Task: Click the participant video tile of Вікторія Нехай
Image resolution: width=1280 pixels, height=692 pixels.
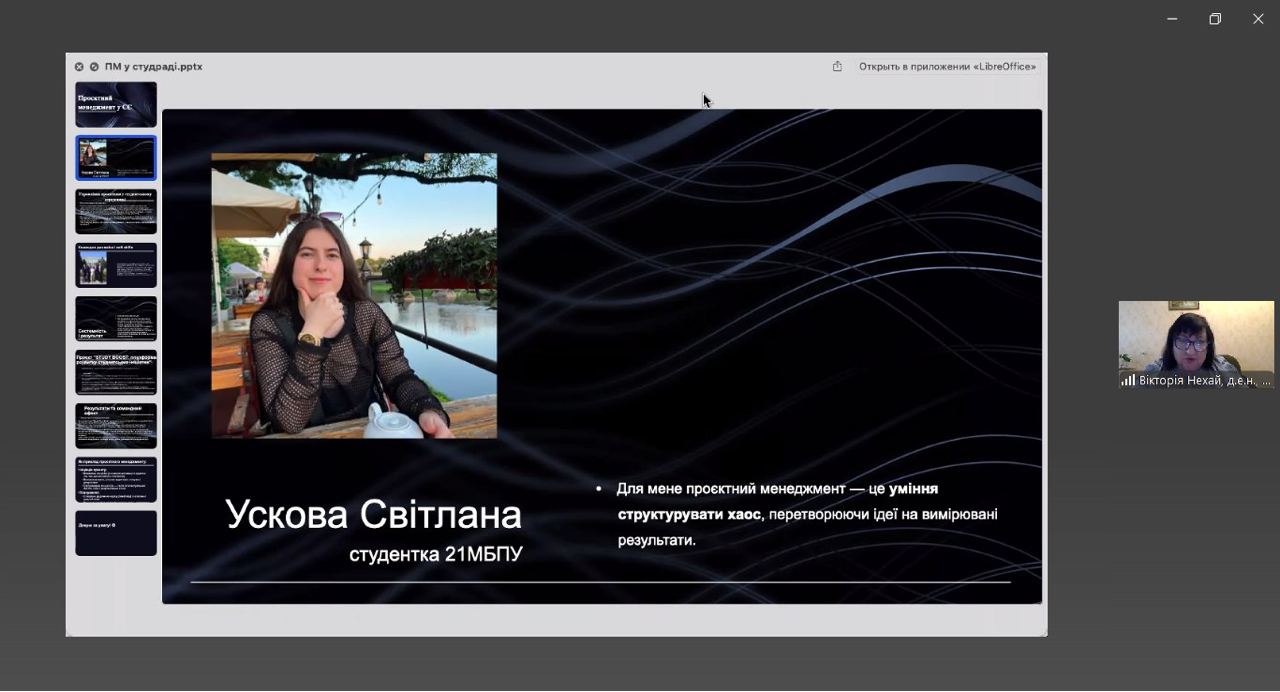Action: [1196, 344]
